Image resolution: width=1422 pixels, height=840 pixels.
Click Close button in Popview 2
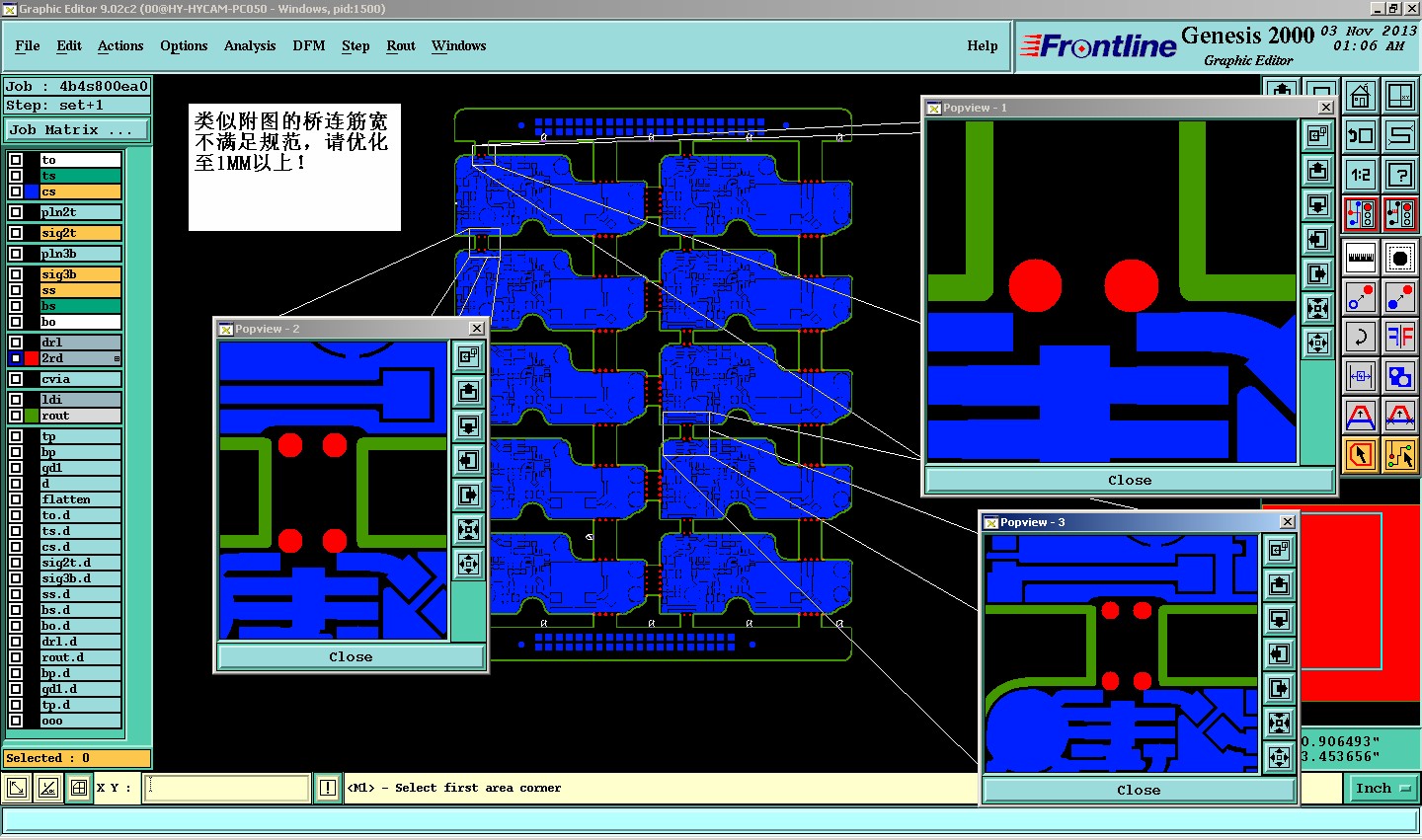point(351,656)
